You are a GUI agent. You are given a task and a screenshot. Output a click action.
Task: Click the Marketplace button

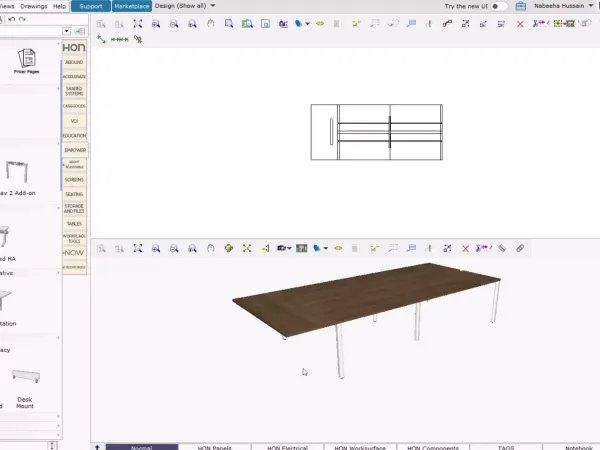coord(132,6)
